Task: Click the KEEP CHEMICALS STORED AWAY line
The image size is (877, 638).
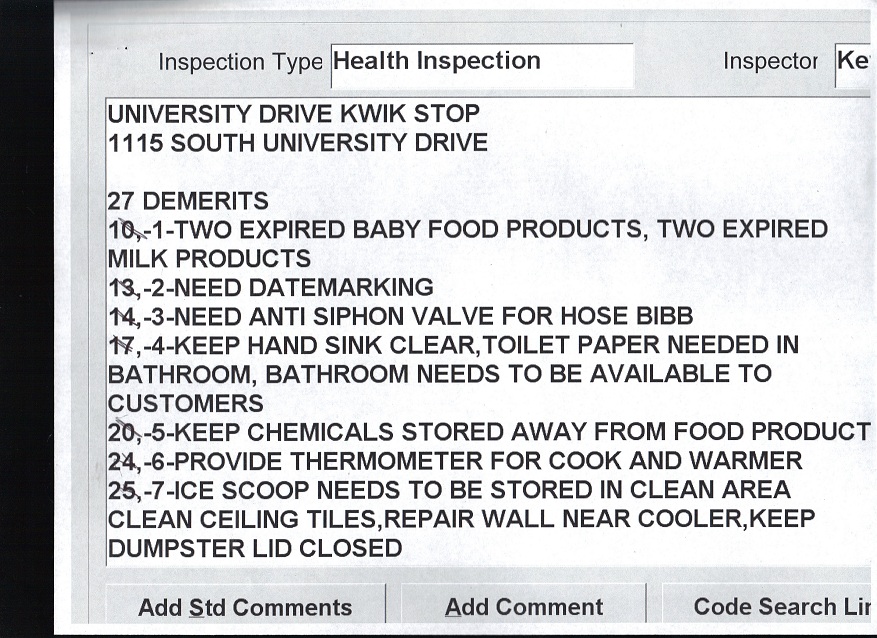Action: (488, 432)
